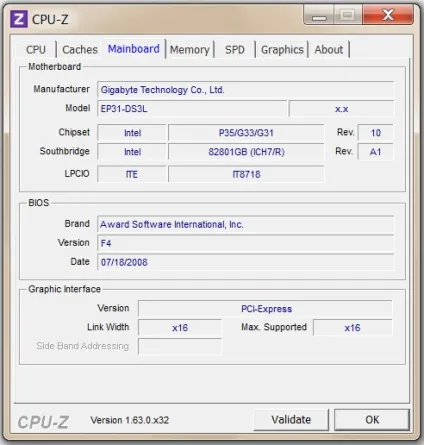The width and height of the screenshot is (424, 445).
Task: Confirm with the OK button
Action: click(372, 420)
